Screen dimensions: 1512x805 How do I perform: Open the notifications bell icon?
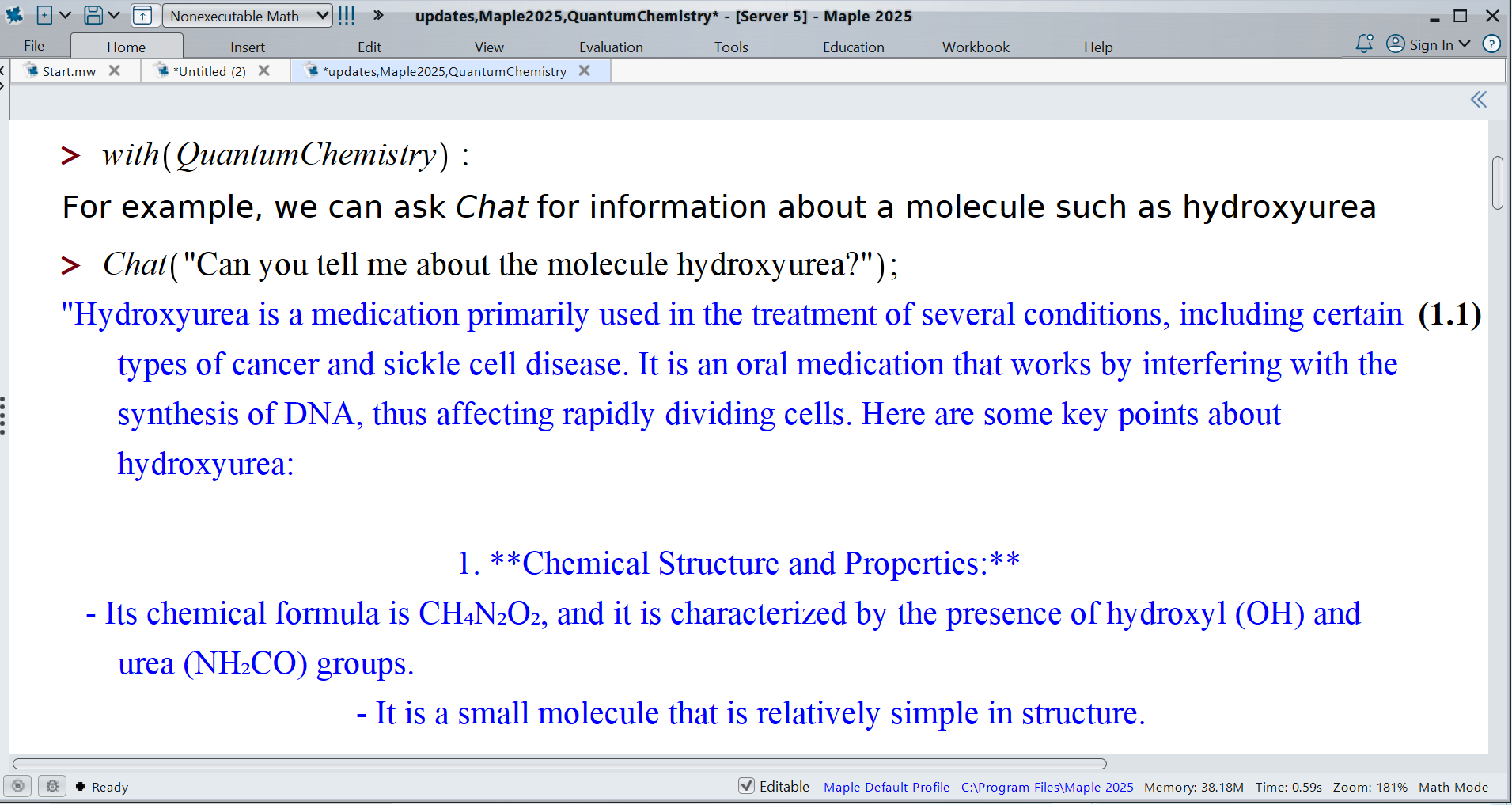1364,44
